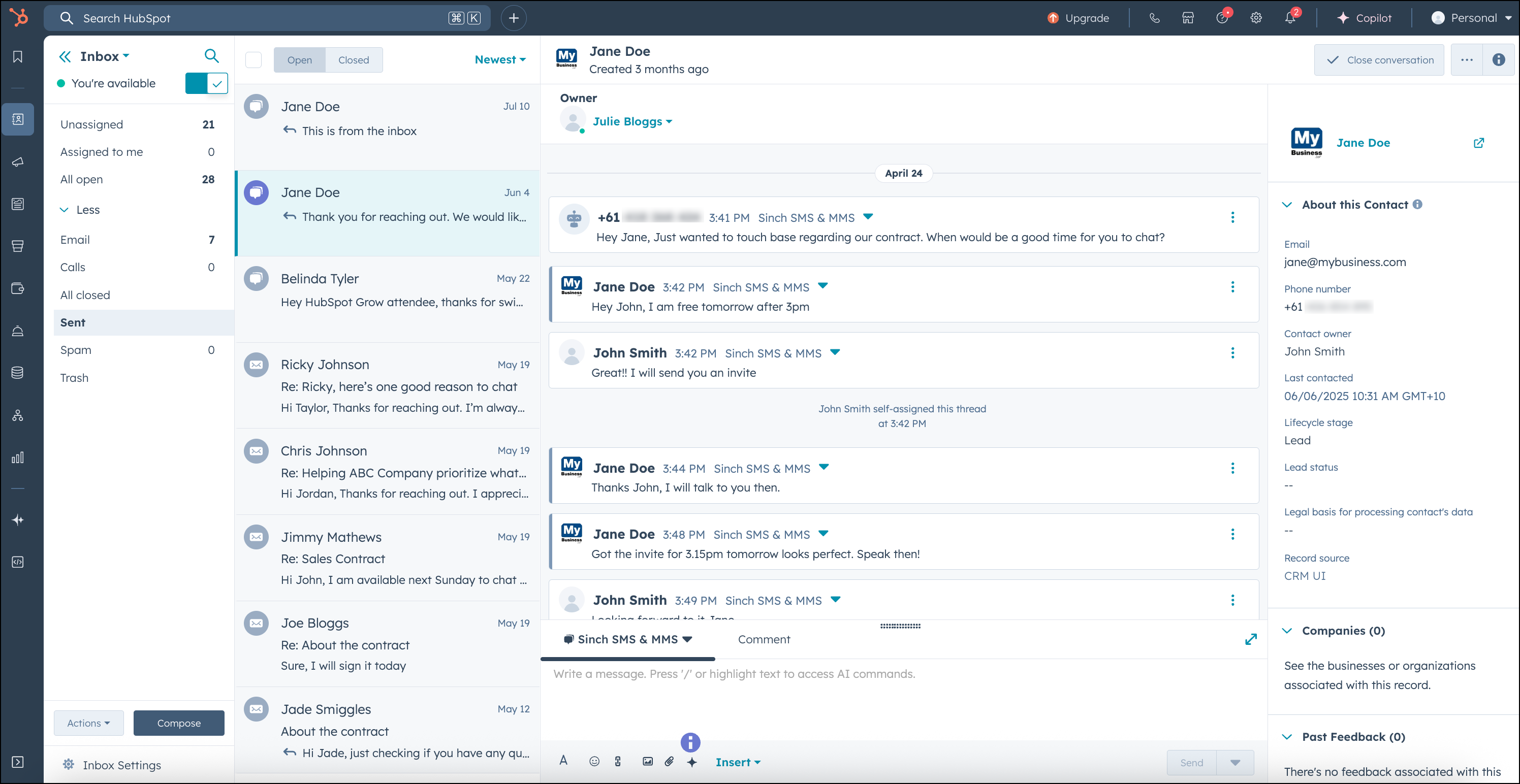Attach a file using the paperclip icon

669,762
